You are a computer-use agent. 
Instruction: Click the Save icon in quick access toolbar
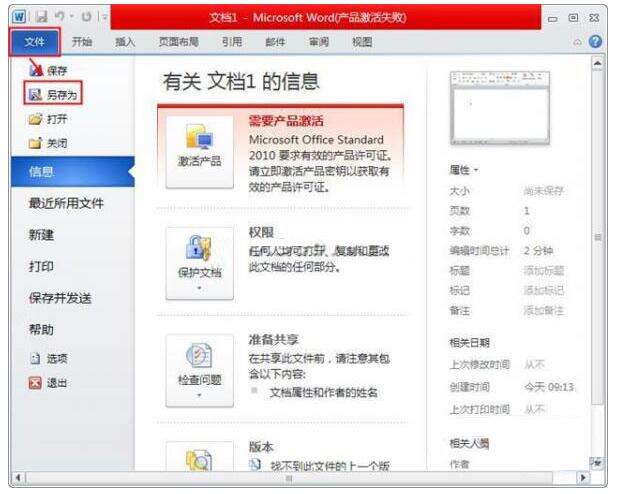click(x=41, y=17)
